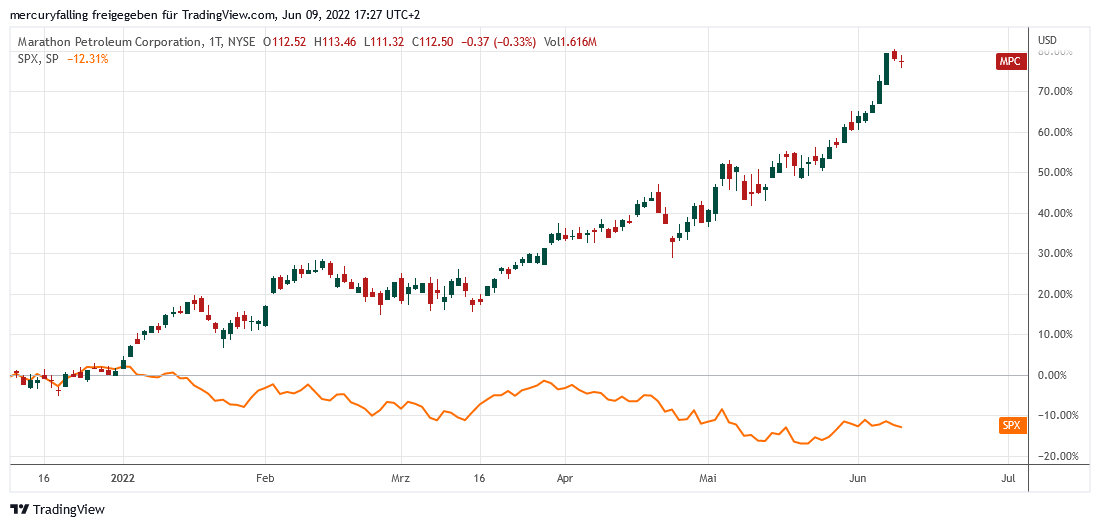Click the Jul marker on time axis

tap(1008, 479)
